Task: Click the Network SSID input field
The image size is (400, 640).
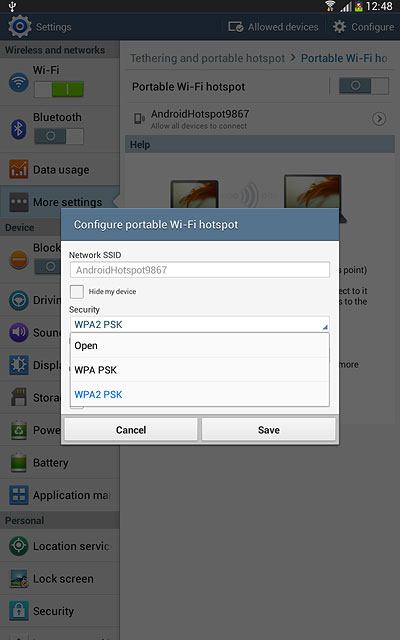Action: 200,270
